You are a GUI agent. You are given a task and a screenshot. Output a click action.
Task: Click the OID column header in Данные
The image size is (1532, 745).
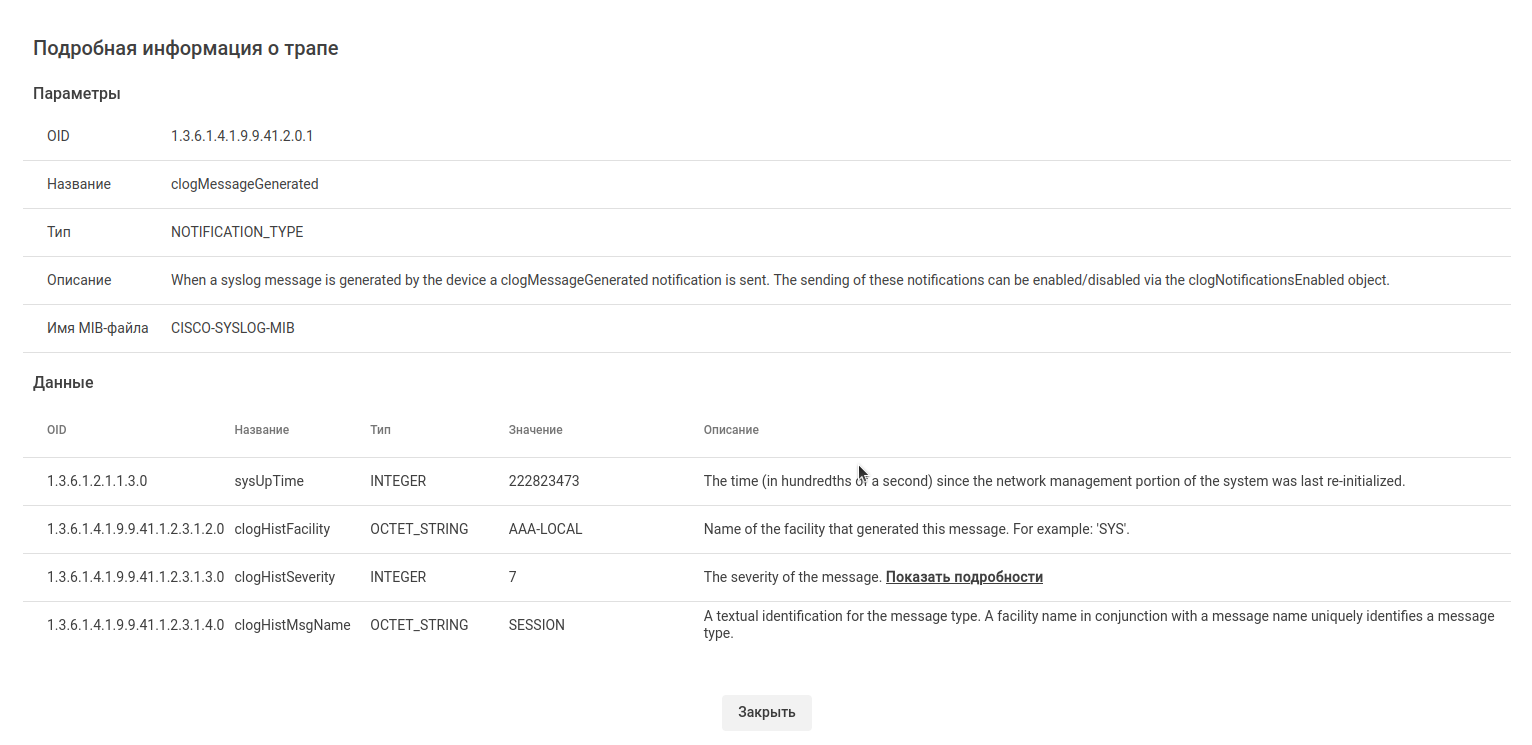(57, 430)
